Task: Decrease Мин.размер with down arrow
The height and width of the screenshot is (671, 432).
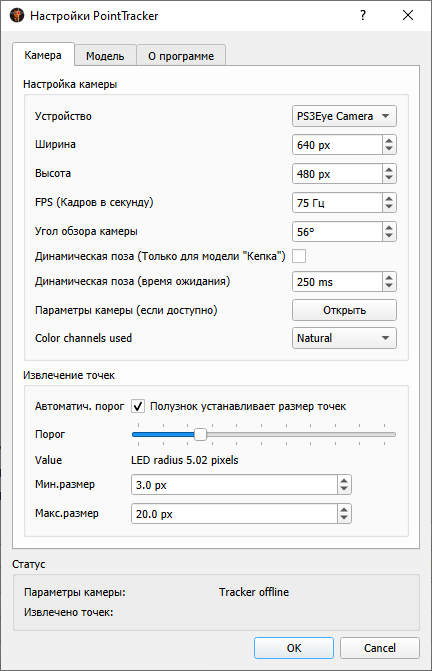Action: click(344, 490)
